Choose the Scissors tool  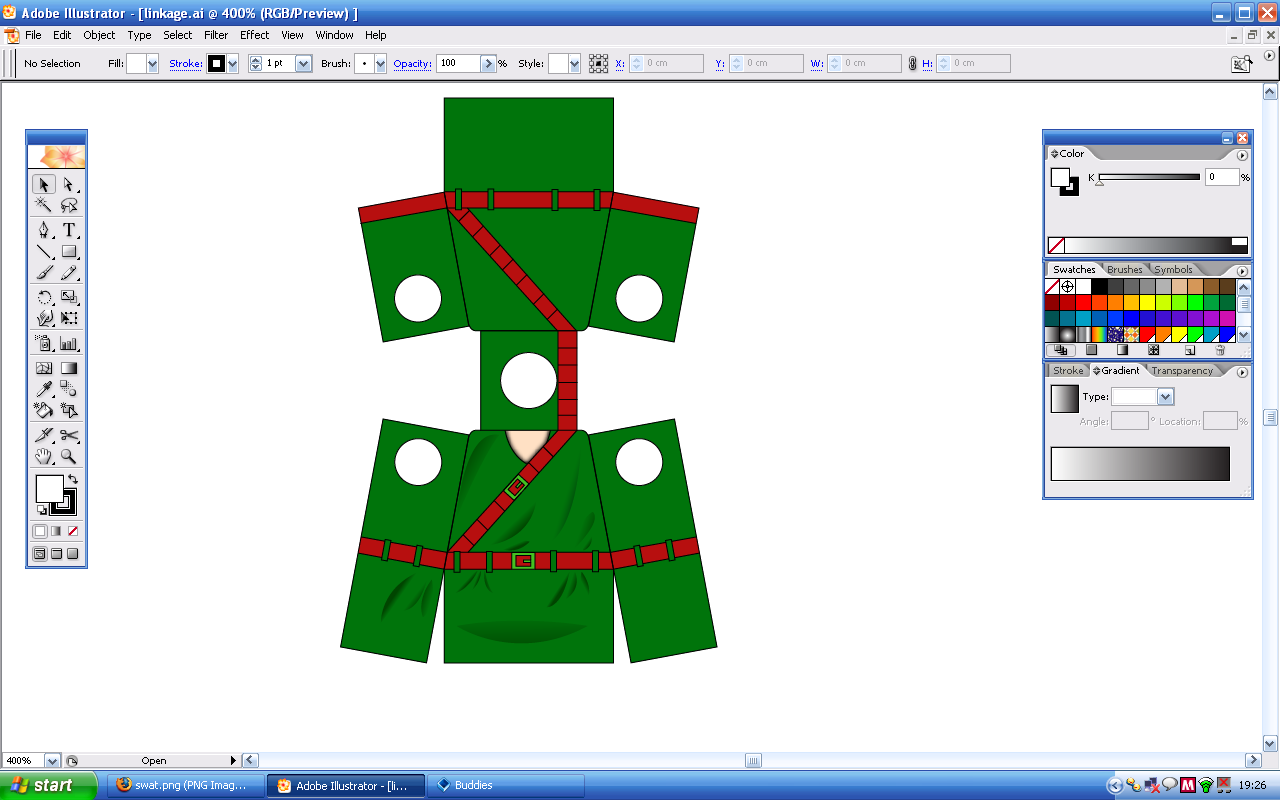70,435
